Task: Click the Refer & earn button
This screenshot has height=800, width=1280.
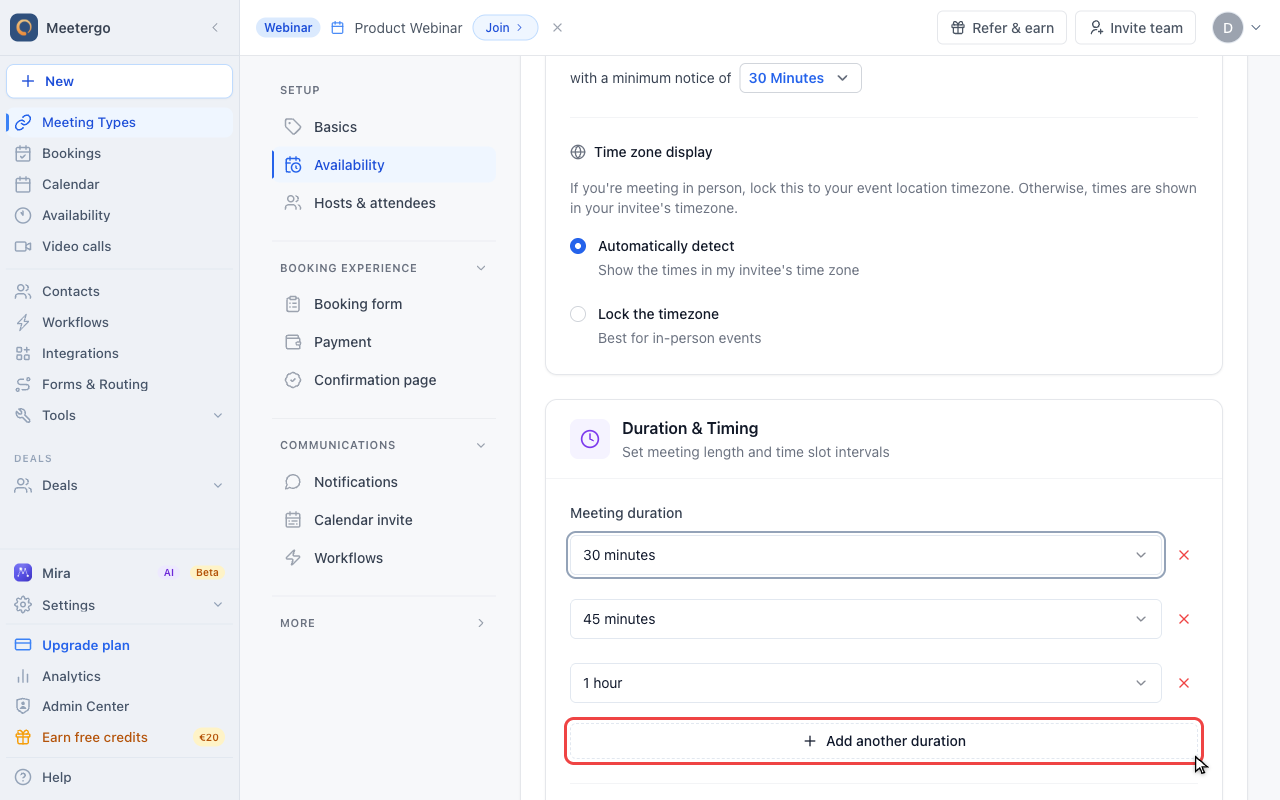Action: (1002, 28)
